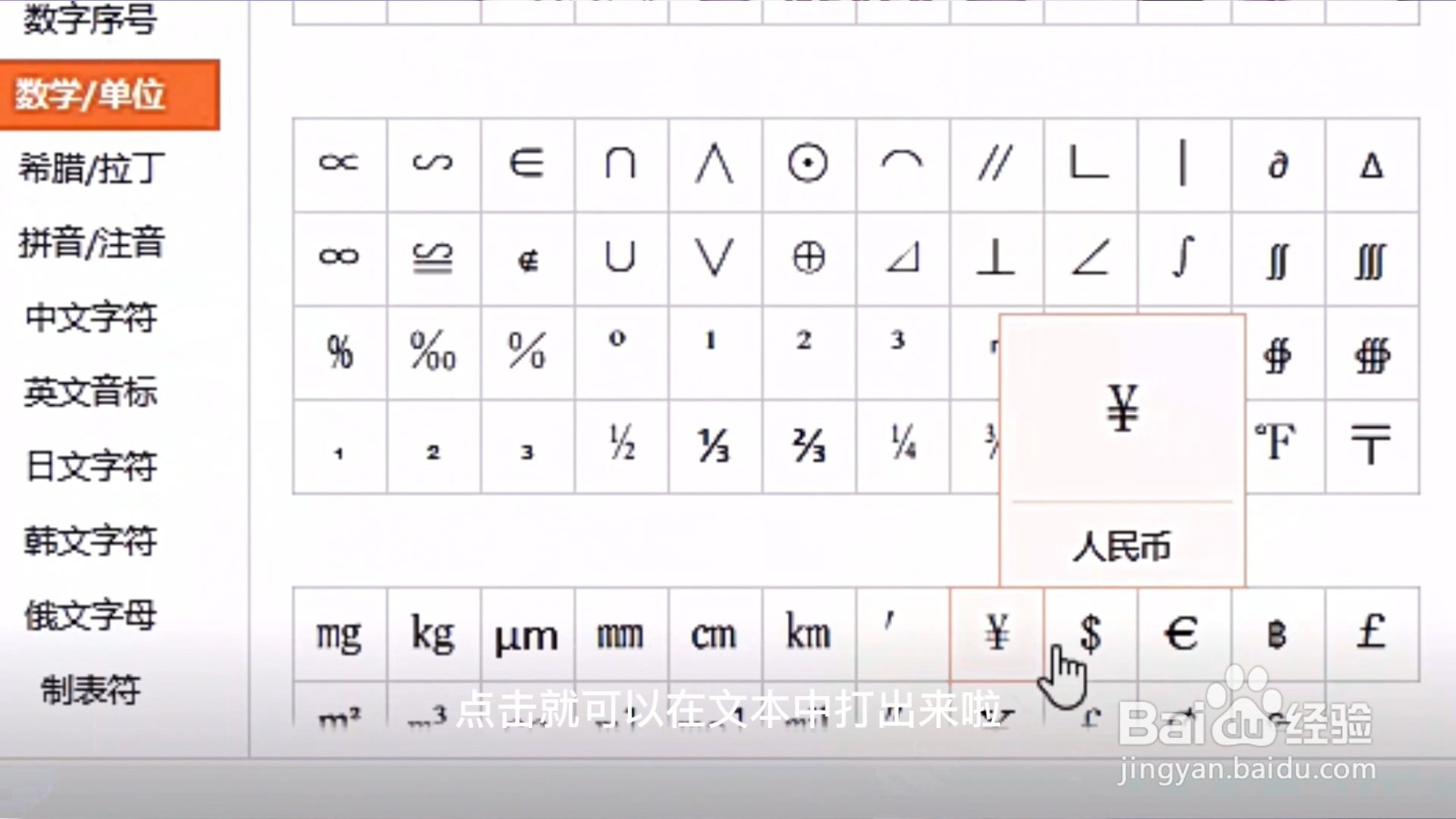Insert the circled plus symbol ⊕

pos(808,258)
